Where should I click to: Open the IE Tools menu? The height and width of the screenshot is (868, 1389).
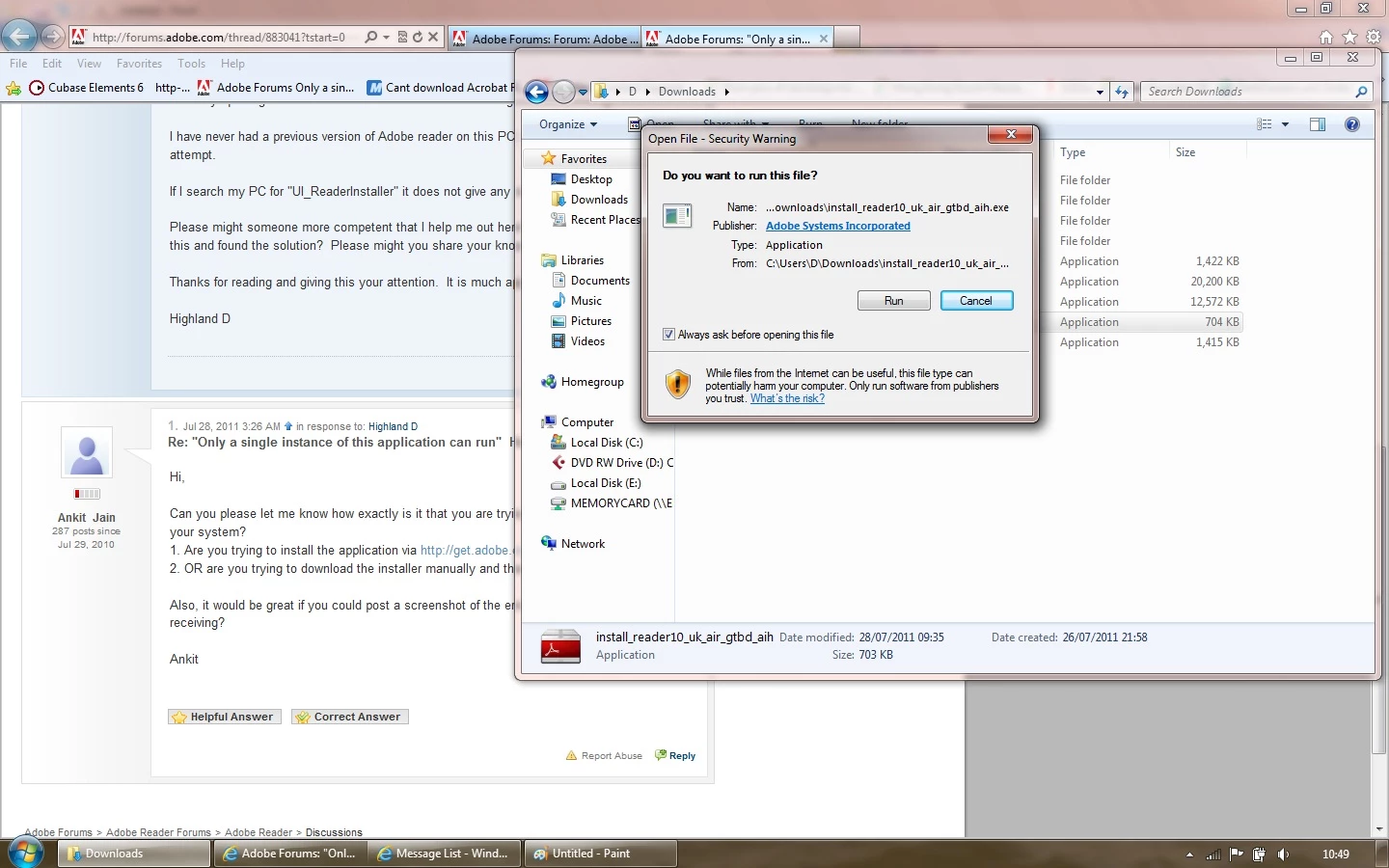[191, 64]
